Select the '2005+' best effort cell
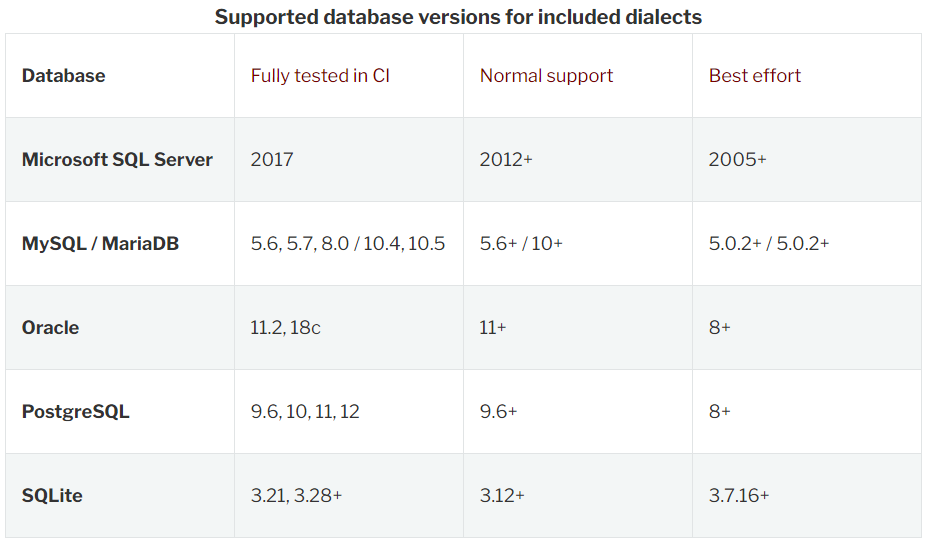The width and height of the screenshot is (933, 552). coord(737,160)
